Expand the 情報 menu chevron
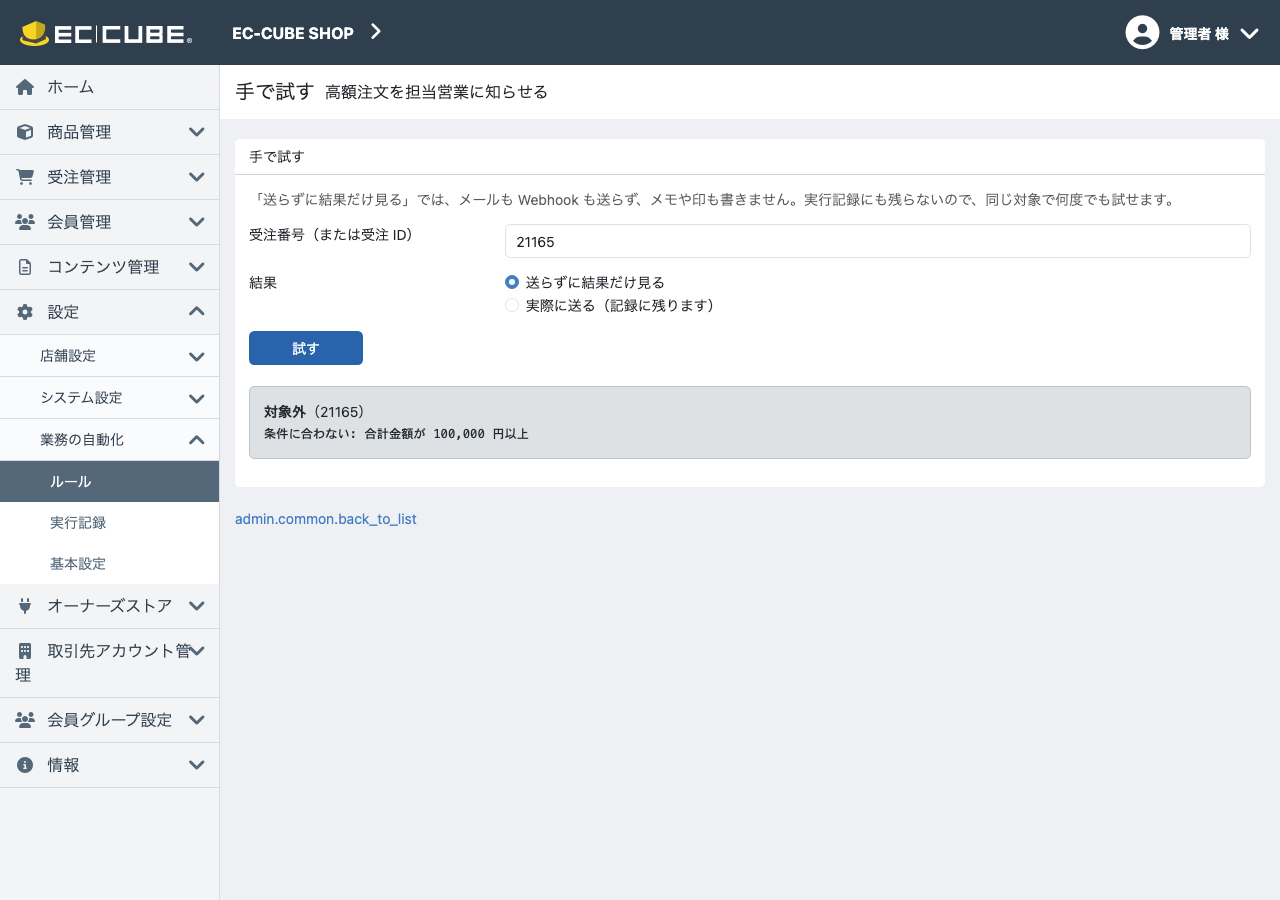 pyautogui.click(x=197, y=765)
